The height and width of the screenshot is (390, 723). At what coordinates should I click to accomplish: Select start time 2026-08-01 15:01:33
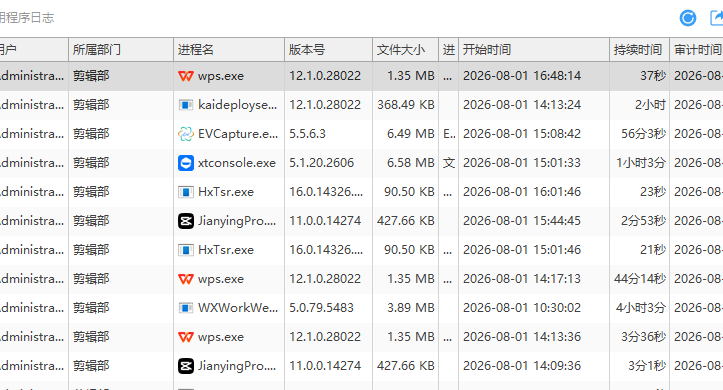(522, 163)
